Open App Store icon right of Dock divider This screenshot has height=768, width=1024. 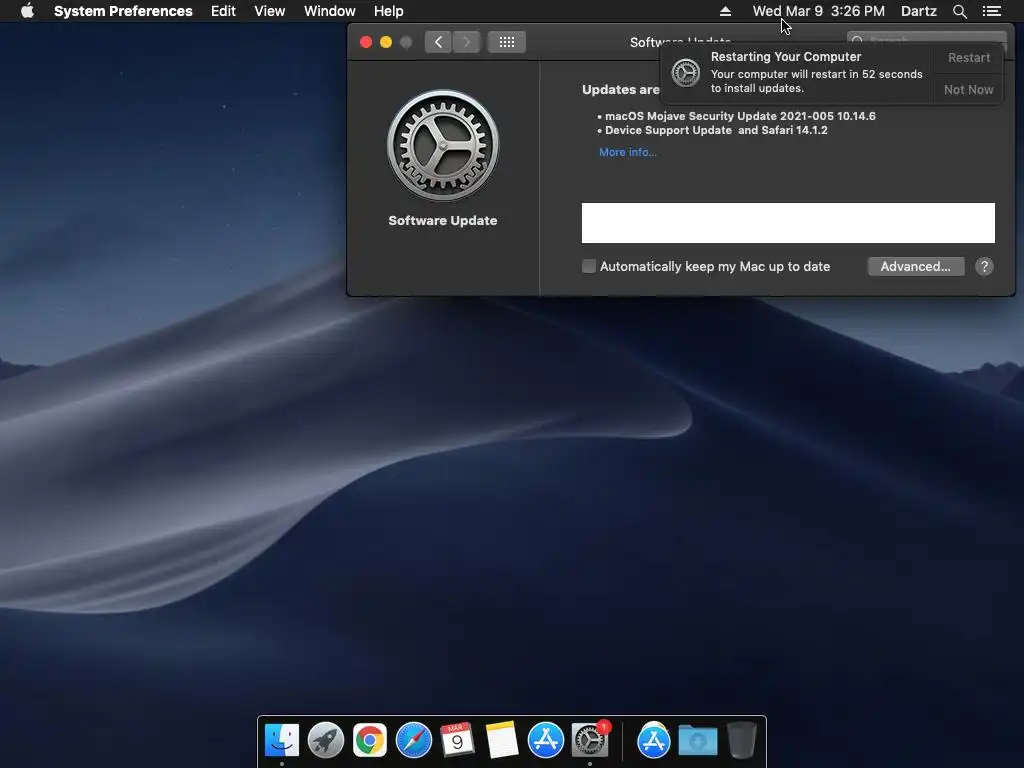pyautogui.click(x=654, y=740)
